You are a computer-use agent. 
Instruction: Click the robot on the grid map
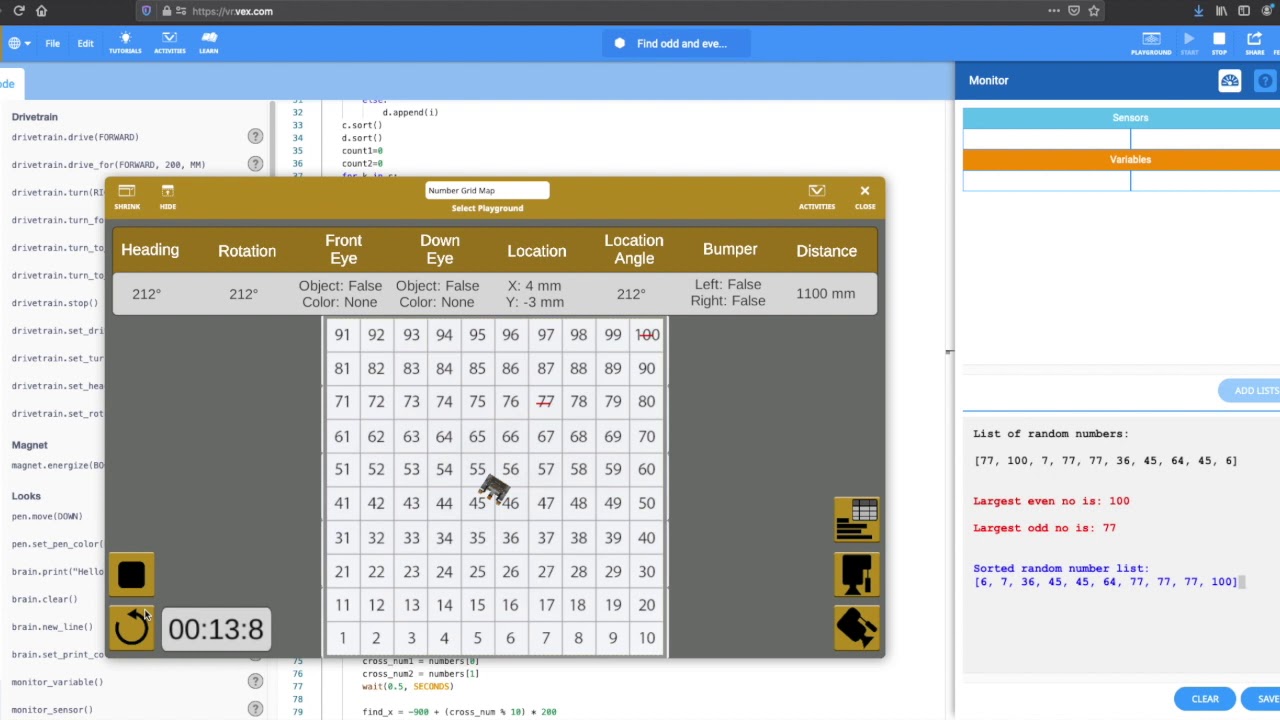(494, 489)
